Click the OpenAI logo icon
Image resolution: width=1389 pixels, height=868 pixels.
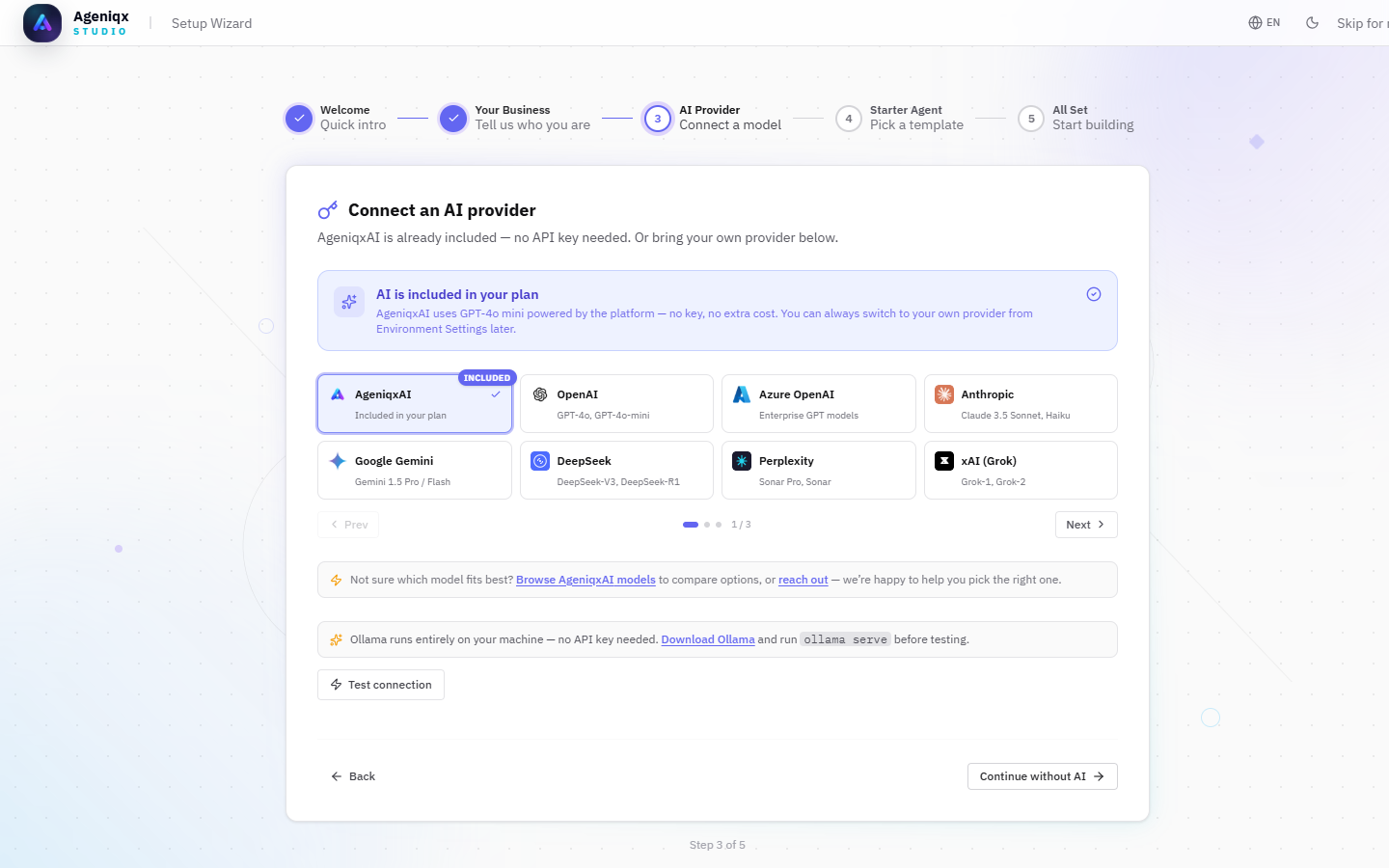540,394
